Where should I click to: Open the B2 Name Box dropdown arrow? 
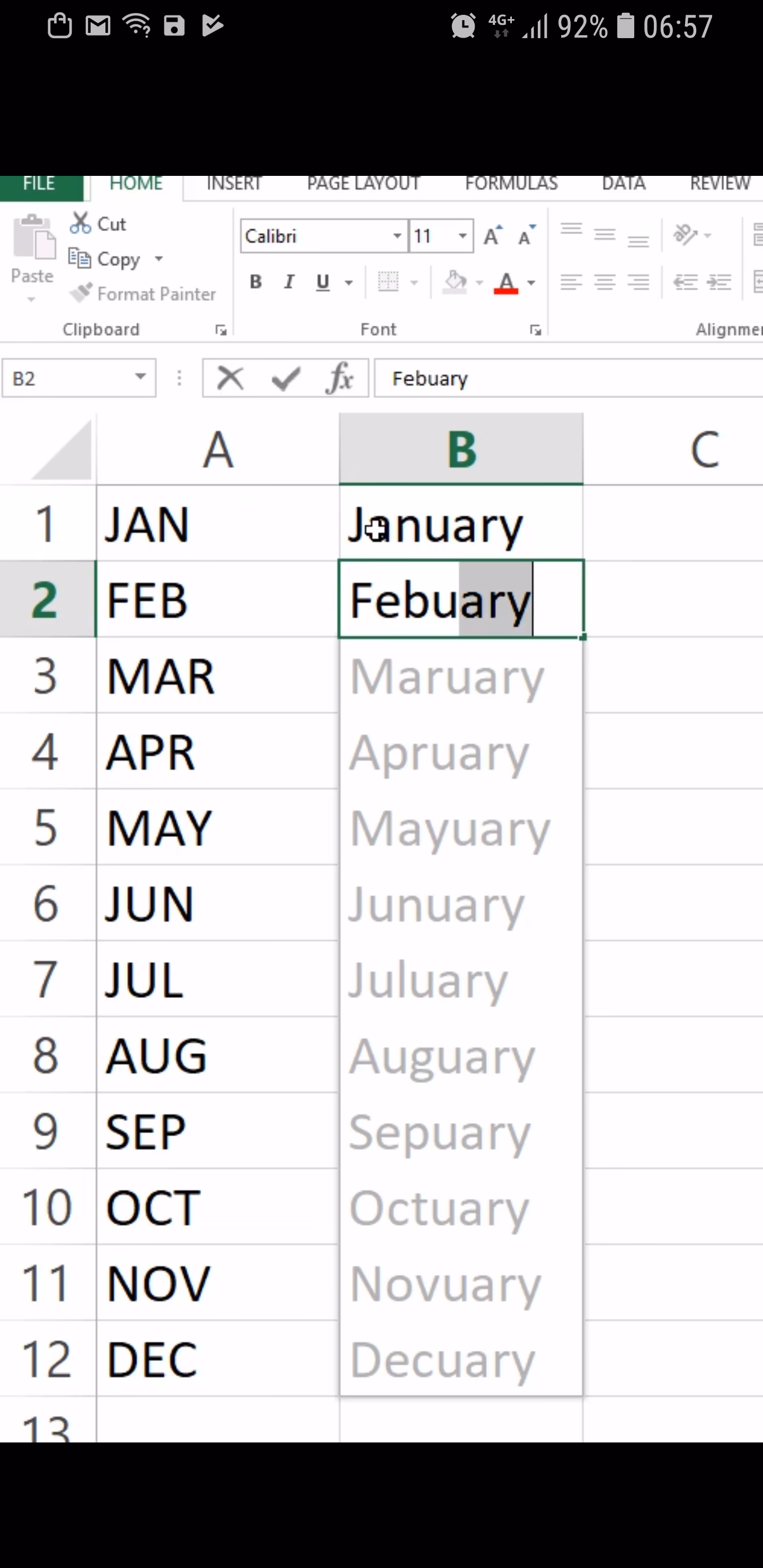tap(140, 377)
